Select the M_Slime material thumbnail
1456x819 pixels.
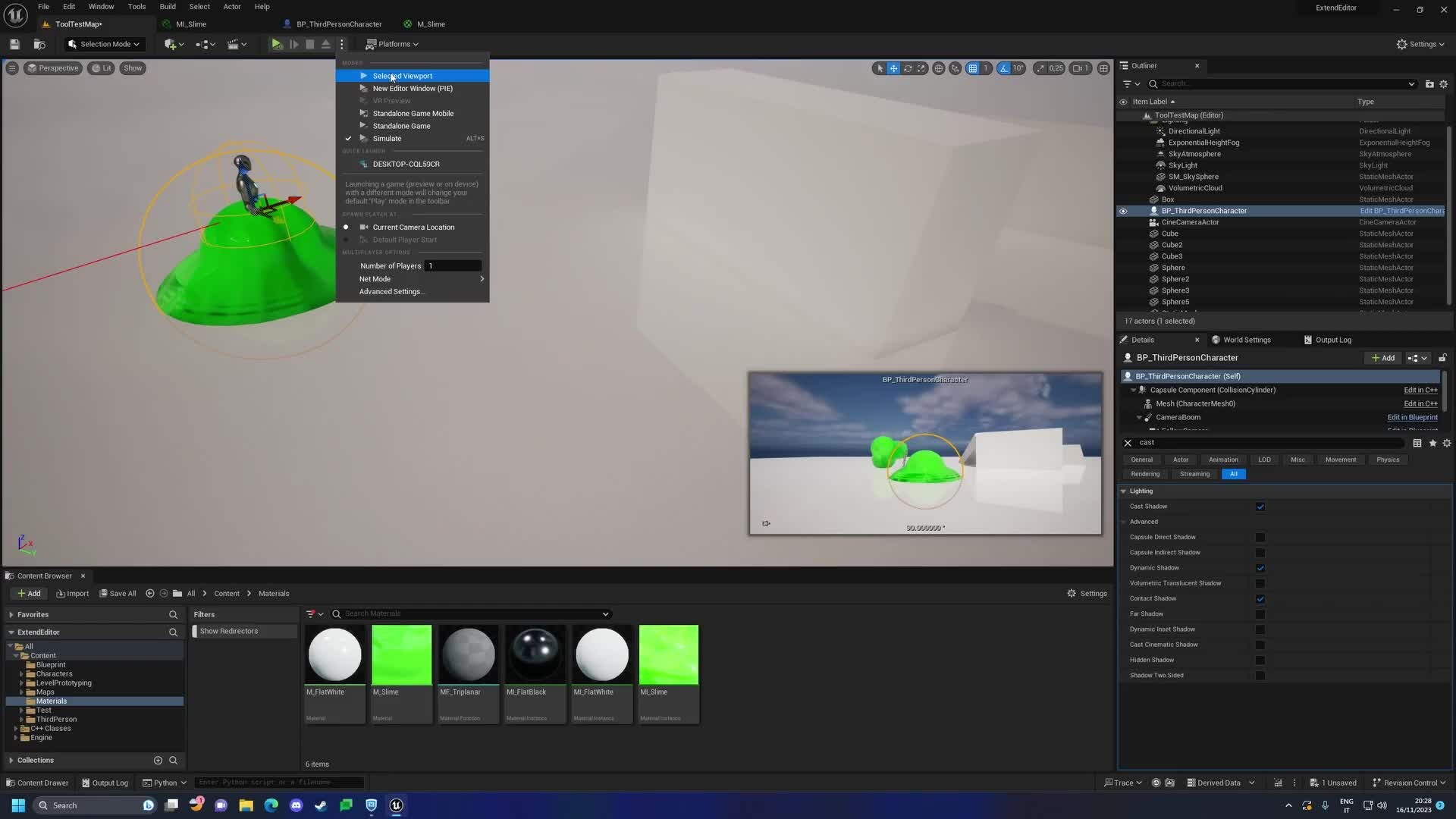(401, 654)
